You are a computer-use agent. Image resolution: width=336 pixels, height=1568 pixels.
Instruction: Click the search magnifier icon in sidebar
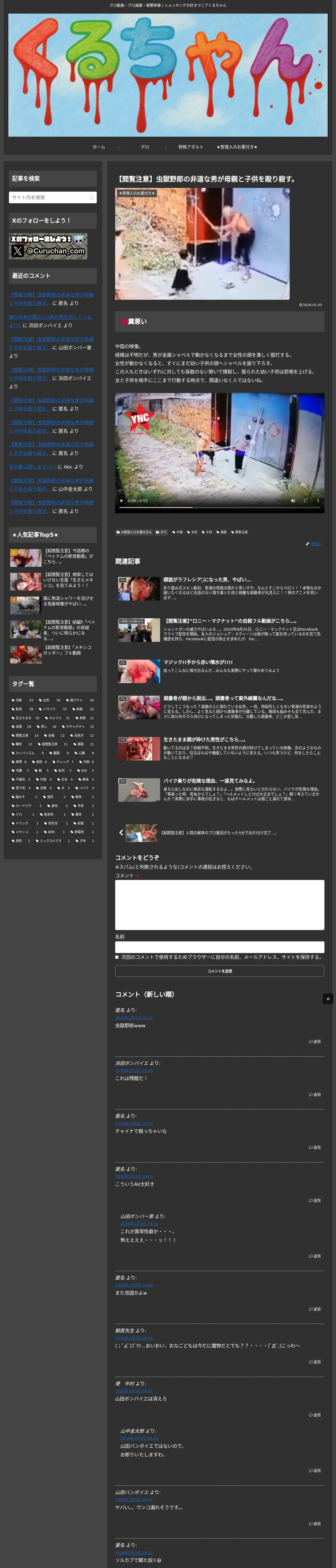click(92, 197)
